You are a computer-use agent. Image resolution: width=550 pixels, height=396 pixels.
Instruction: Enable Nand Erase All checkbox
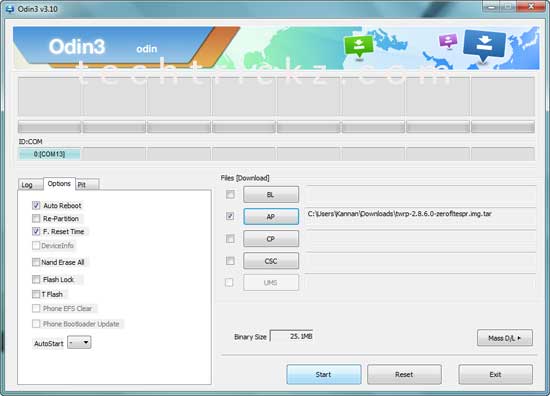(x=36, y=262)
